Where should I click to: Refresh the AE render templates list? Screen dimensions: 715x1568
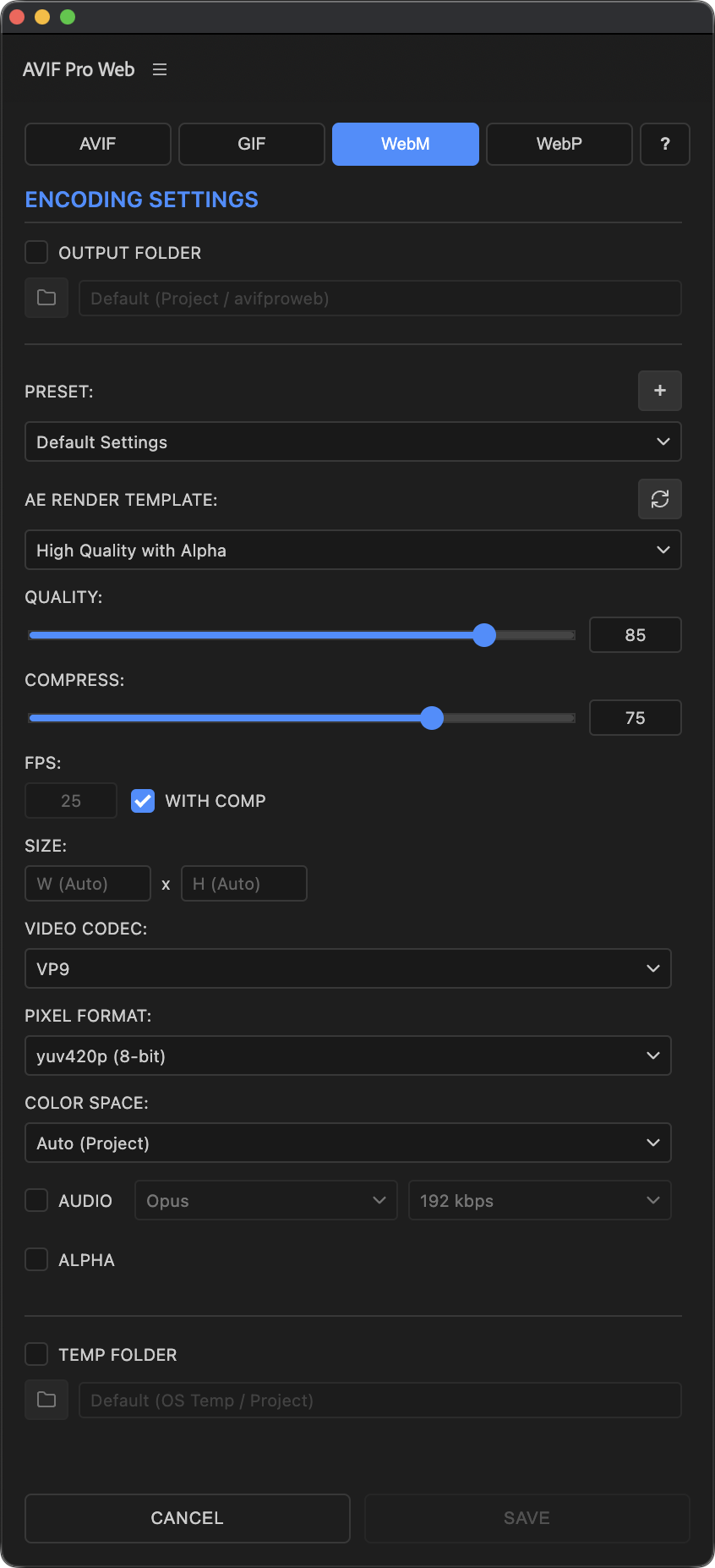click(x=660, y=499)
